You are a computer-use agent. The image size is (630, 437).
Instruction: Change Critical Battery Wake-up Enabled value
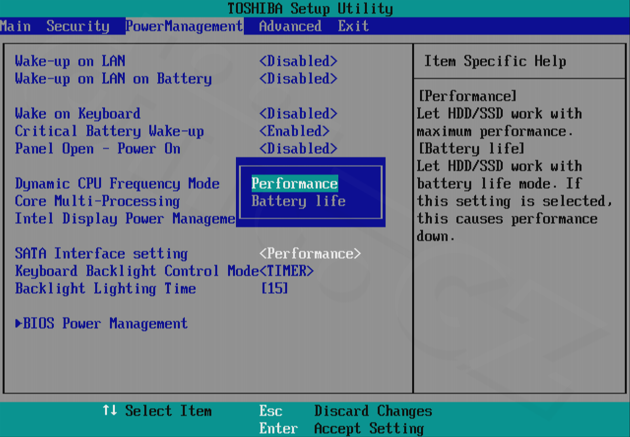(294, 131)
